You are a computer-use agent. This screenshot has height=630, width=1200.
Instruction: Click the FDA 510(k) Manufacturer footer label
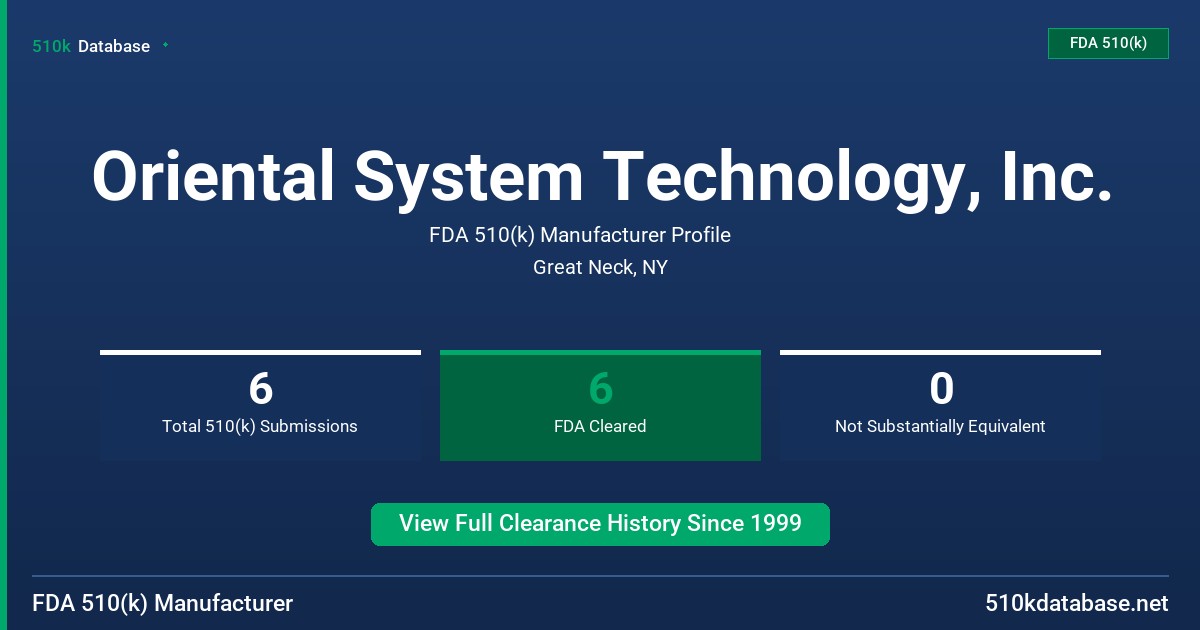coord(163,603)
